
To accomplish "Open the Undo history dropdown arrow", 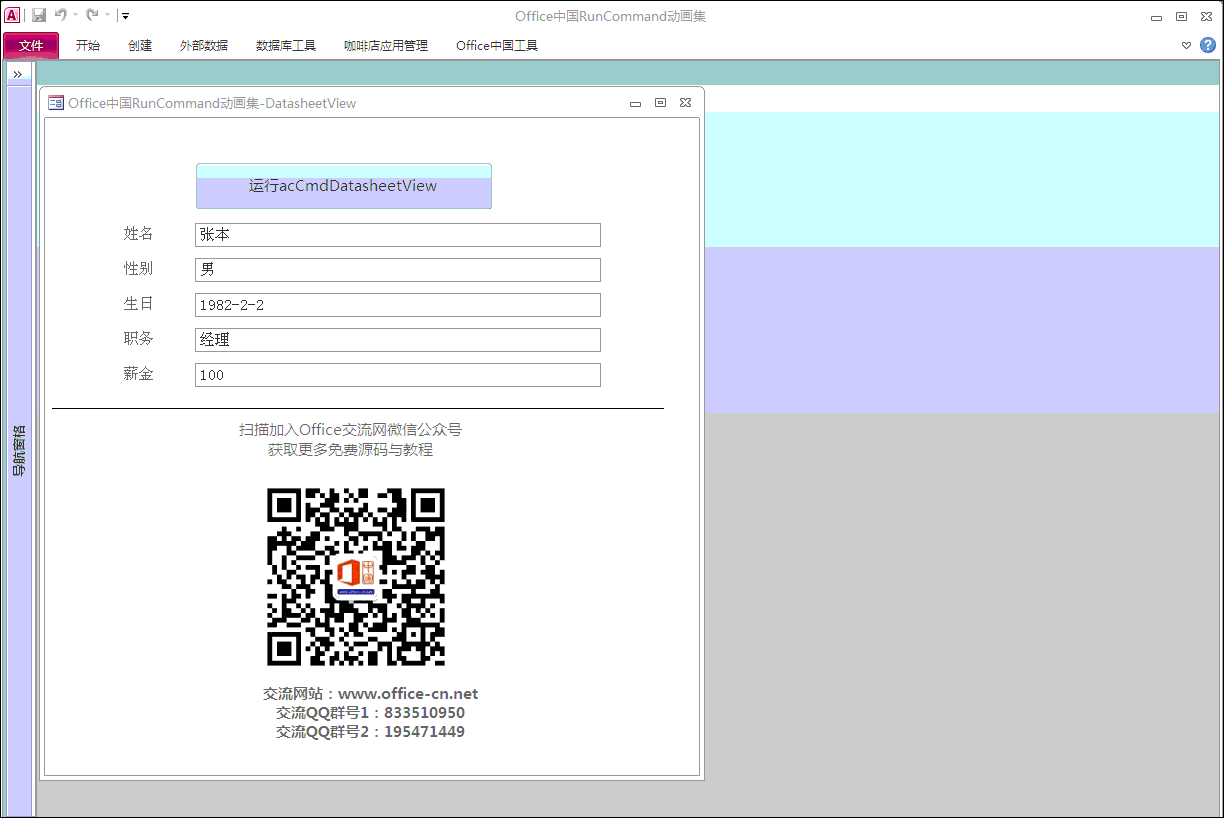I will [x=75, y=16].
